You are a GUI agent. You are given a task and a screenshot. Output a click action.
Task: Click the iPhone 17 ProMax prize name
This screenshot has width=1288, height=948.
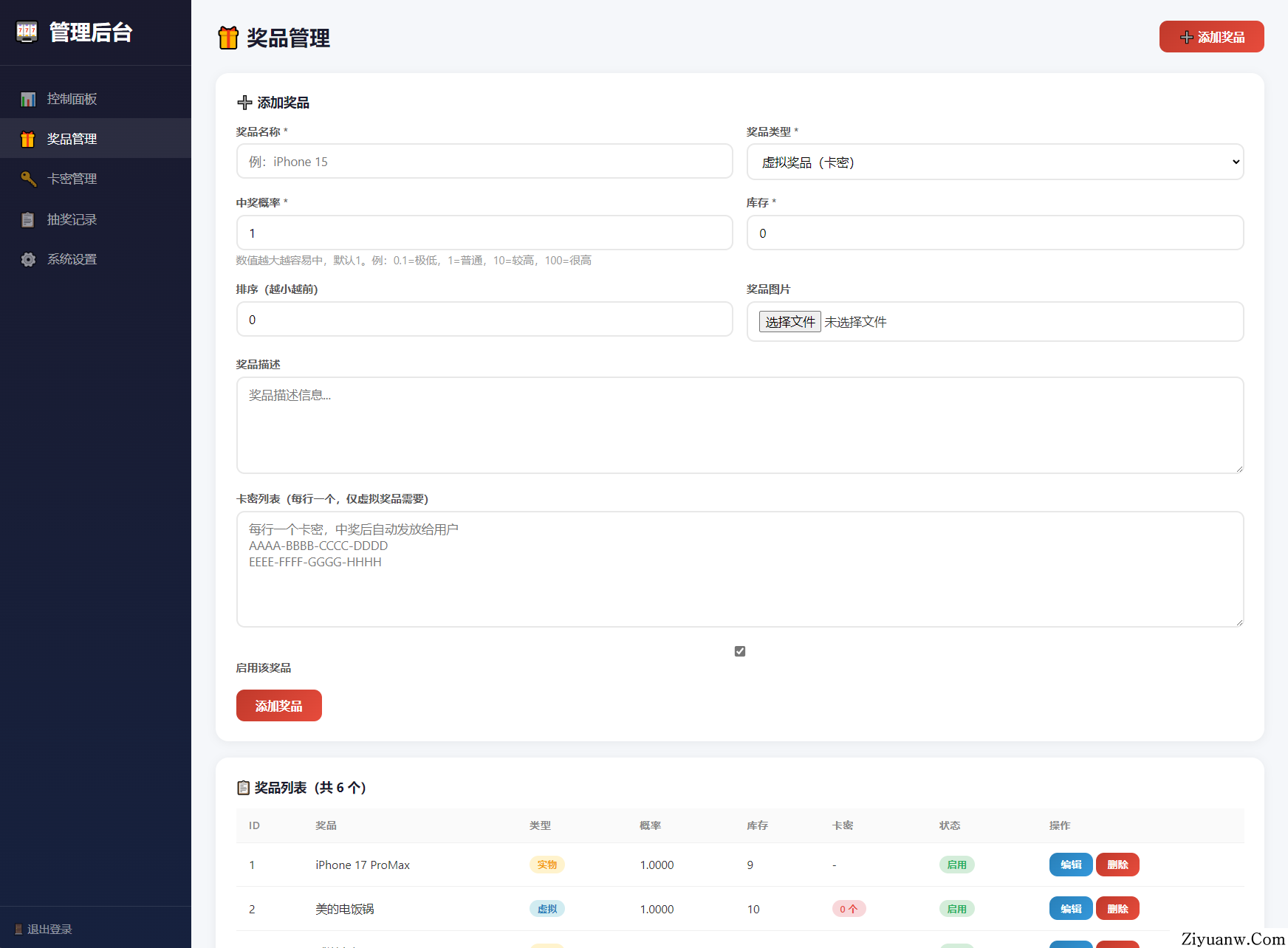363,865
